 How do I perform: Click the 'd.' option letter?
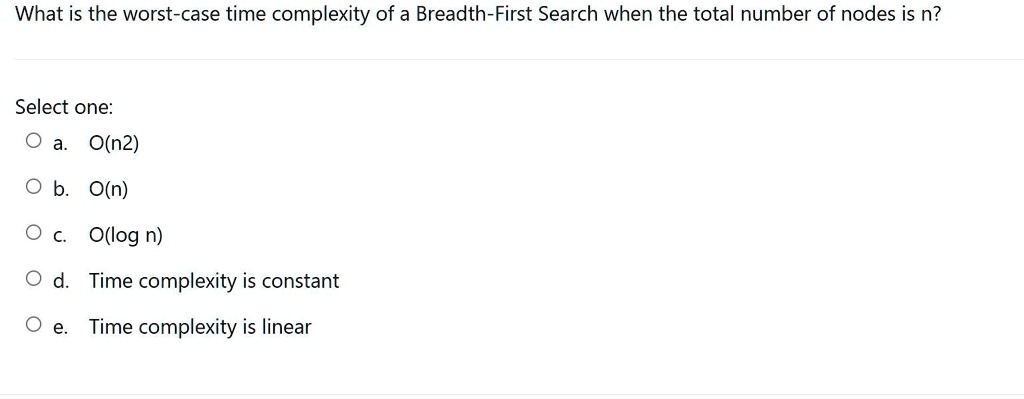pyautogui.click(x=61, y=281)
